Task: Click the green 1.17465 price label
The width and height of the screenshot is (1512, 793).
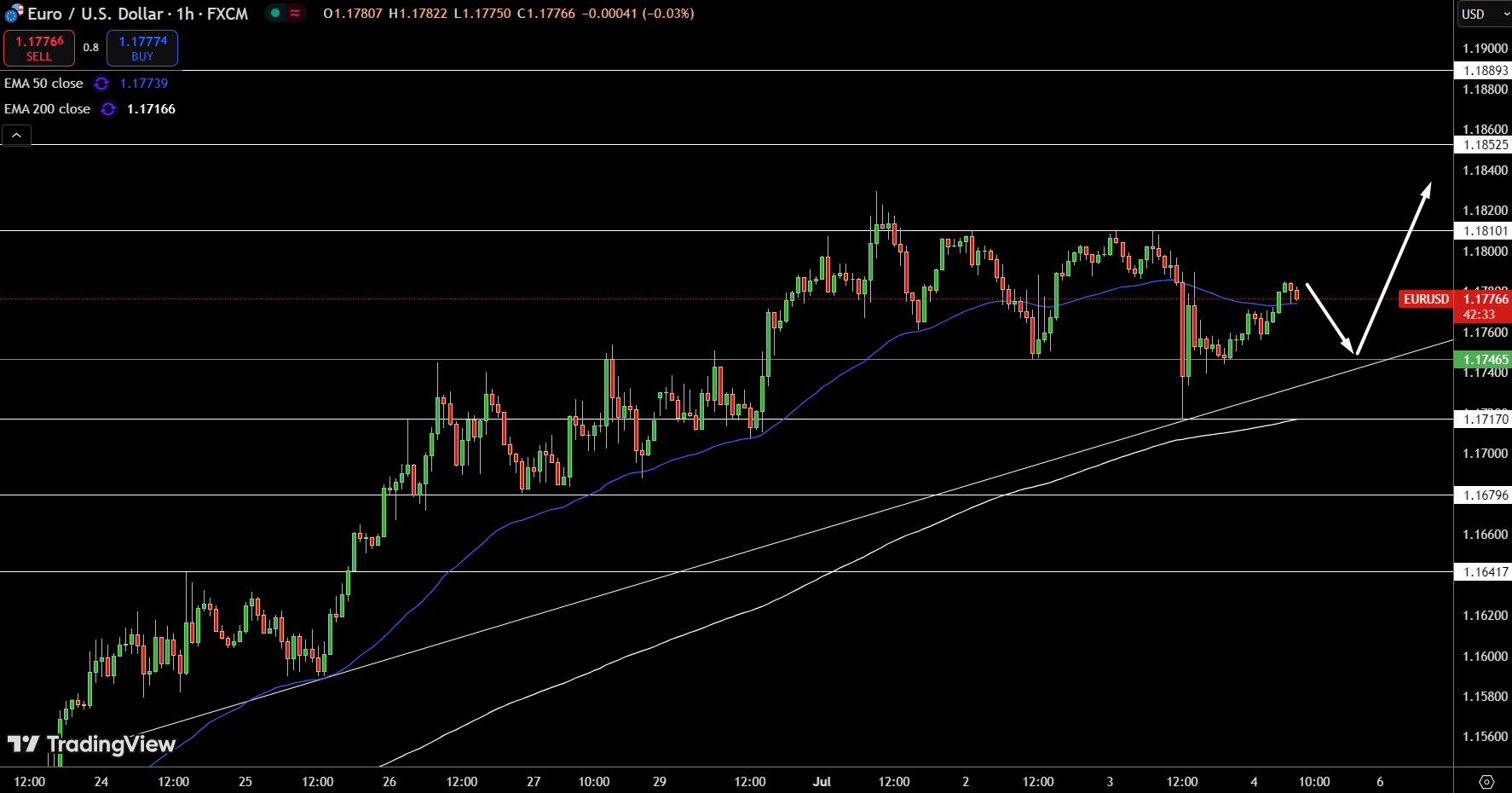Action: pos(1485,360)
